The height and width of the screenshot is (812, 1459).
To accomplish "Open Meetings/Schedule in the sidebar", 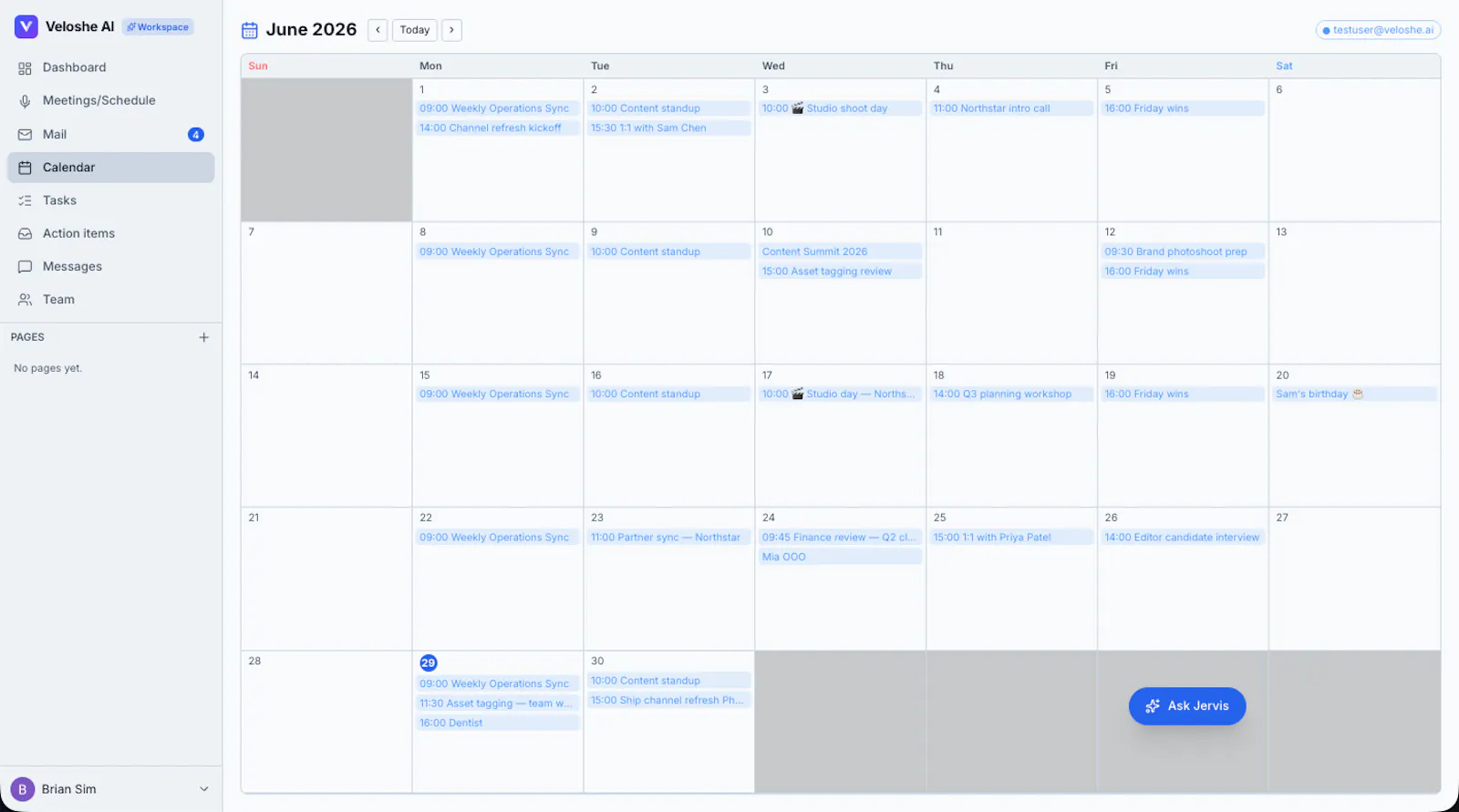I will [111, 101].
